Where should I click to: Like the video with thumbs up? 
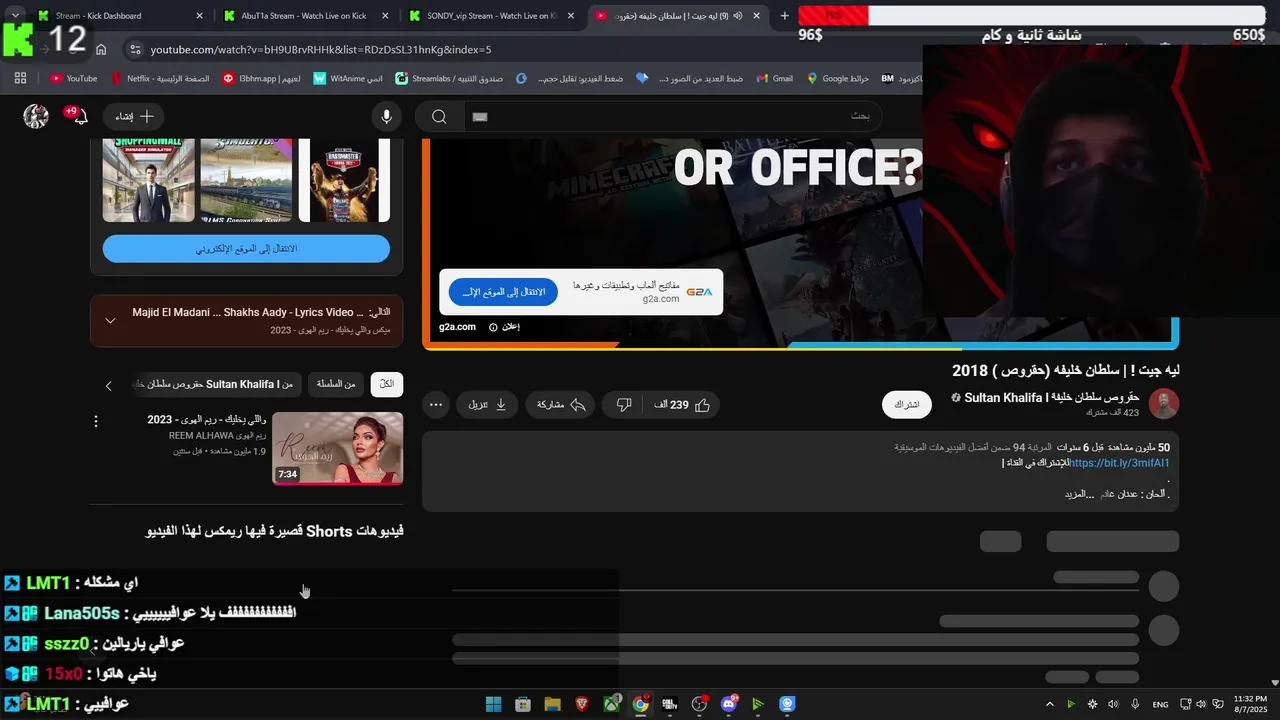point(682,405)
